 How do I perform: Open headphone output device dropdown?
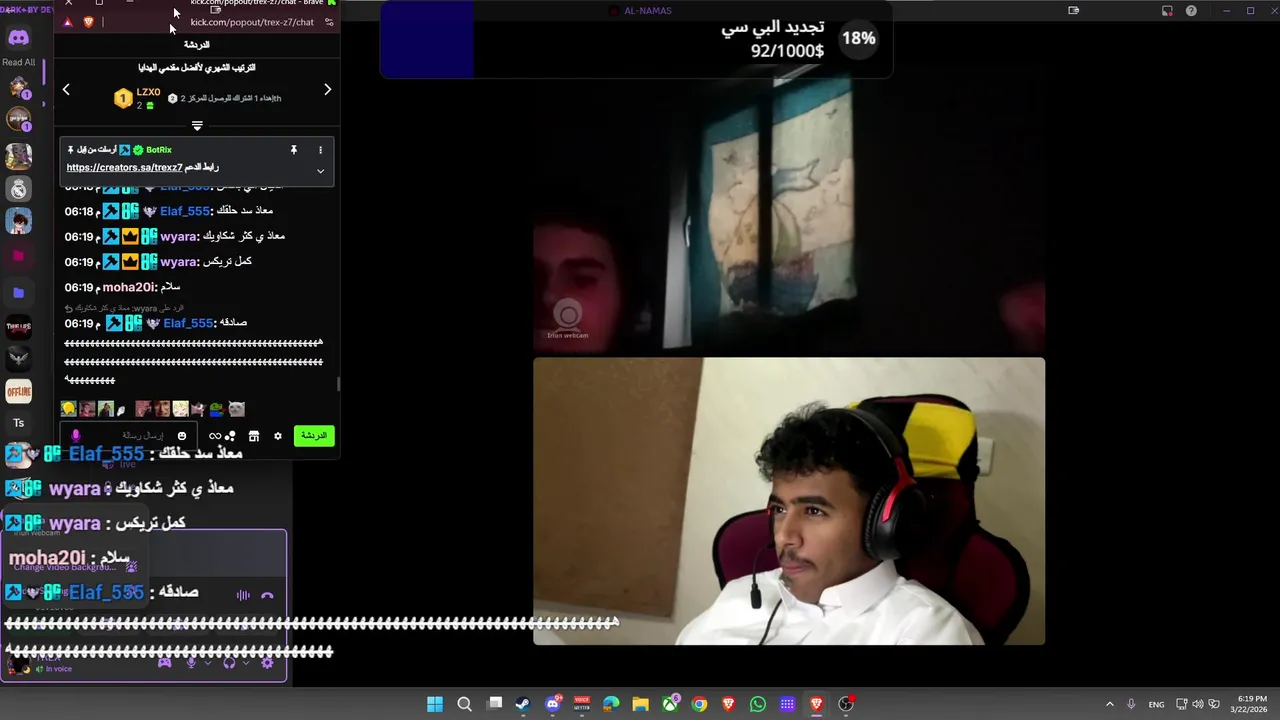click(246, 662)
